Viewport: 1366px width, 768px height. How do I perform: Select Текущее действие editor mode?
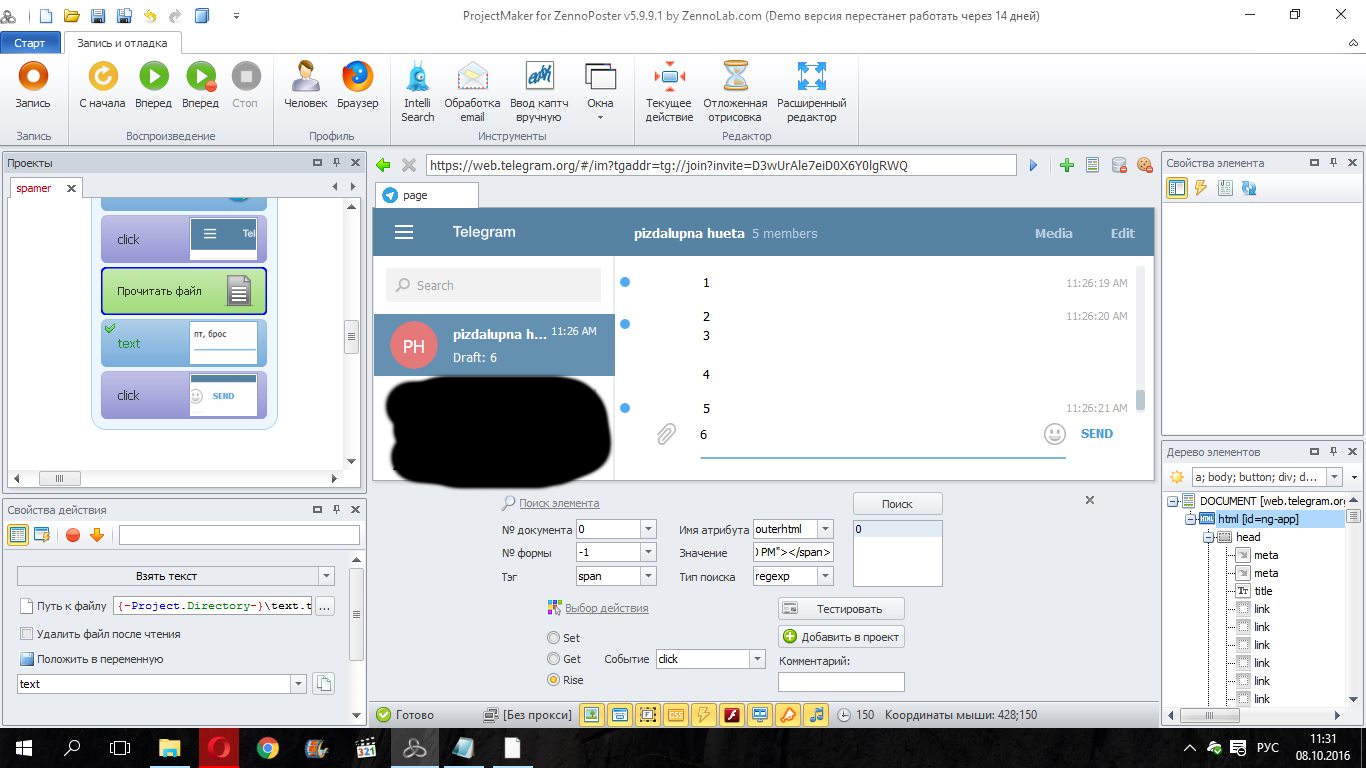pos(669,92)
